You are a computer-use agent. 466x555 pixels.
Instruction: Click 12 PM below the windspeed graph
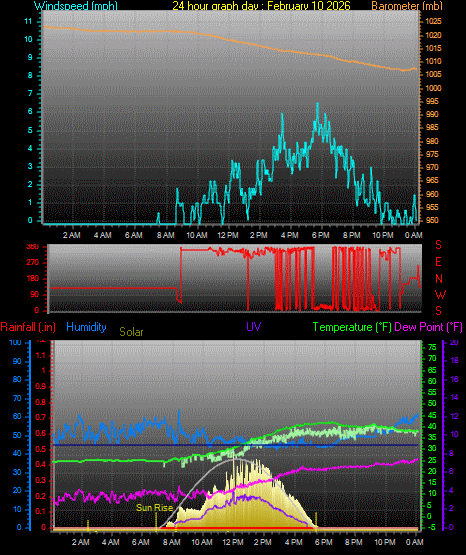(x=228, y=235)
